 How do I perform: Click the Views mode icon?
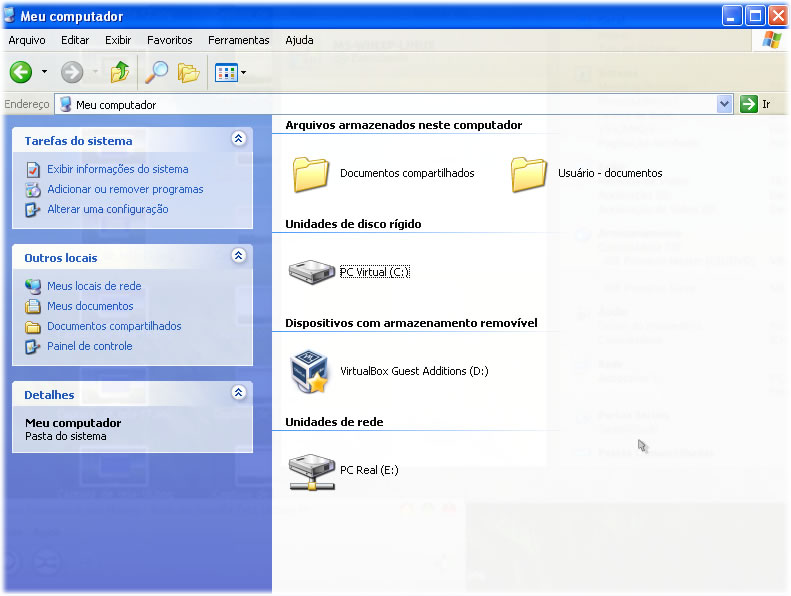tap(226, 73)
